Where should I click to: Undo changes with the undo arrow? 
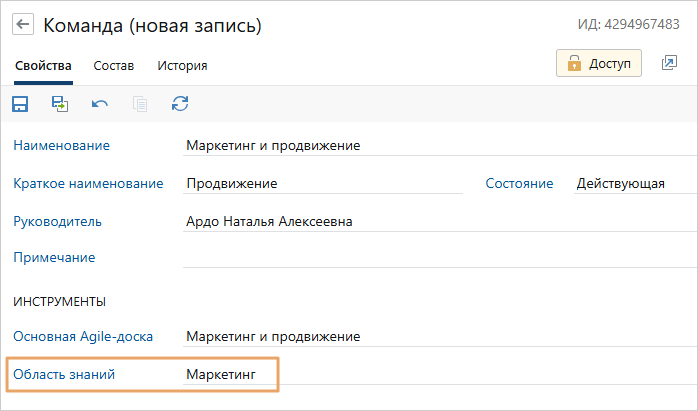[100, 104]
